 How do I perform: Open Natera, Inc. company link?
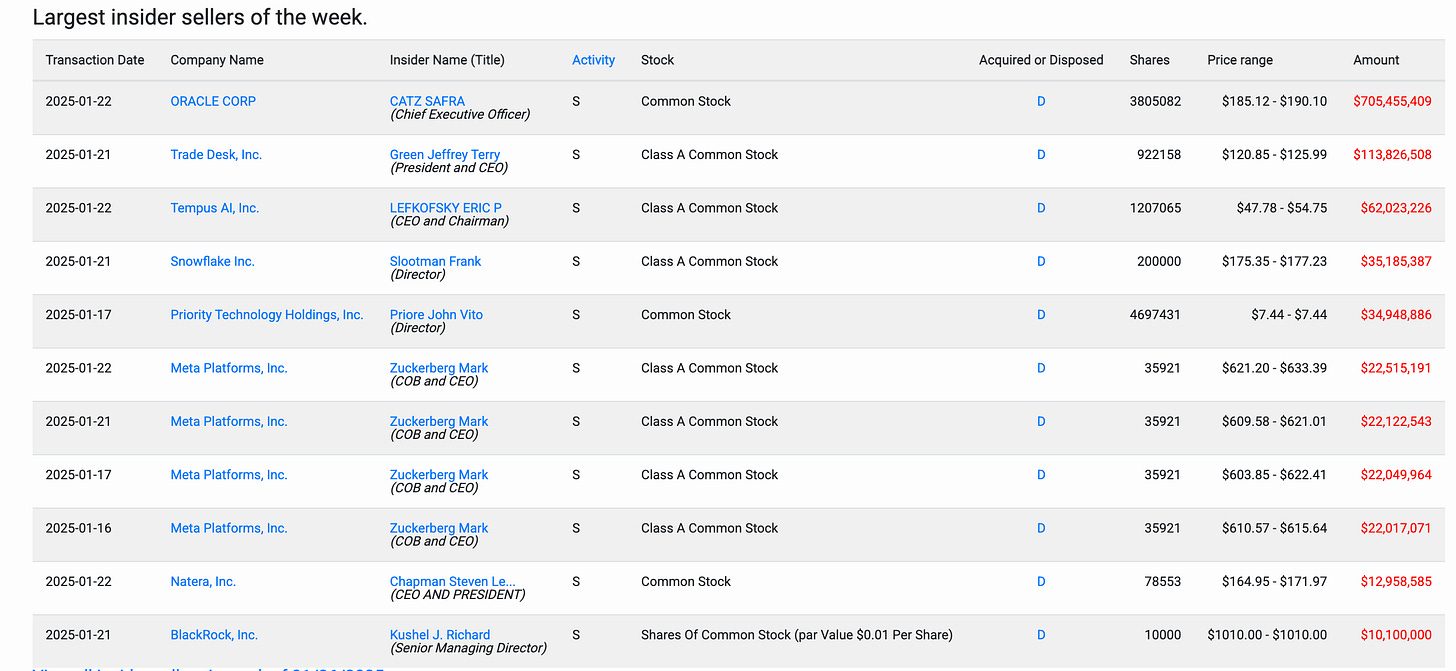(203, 582)
